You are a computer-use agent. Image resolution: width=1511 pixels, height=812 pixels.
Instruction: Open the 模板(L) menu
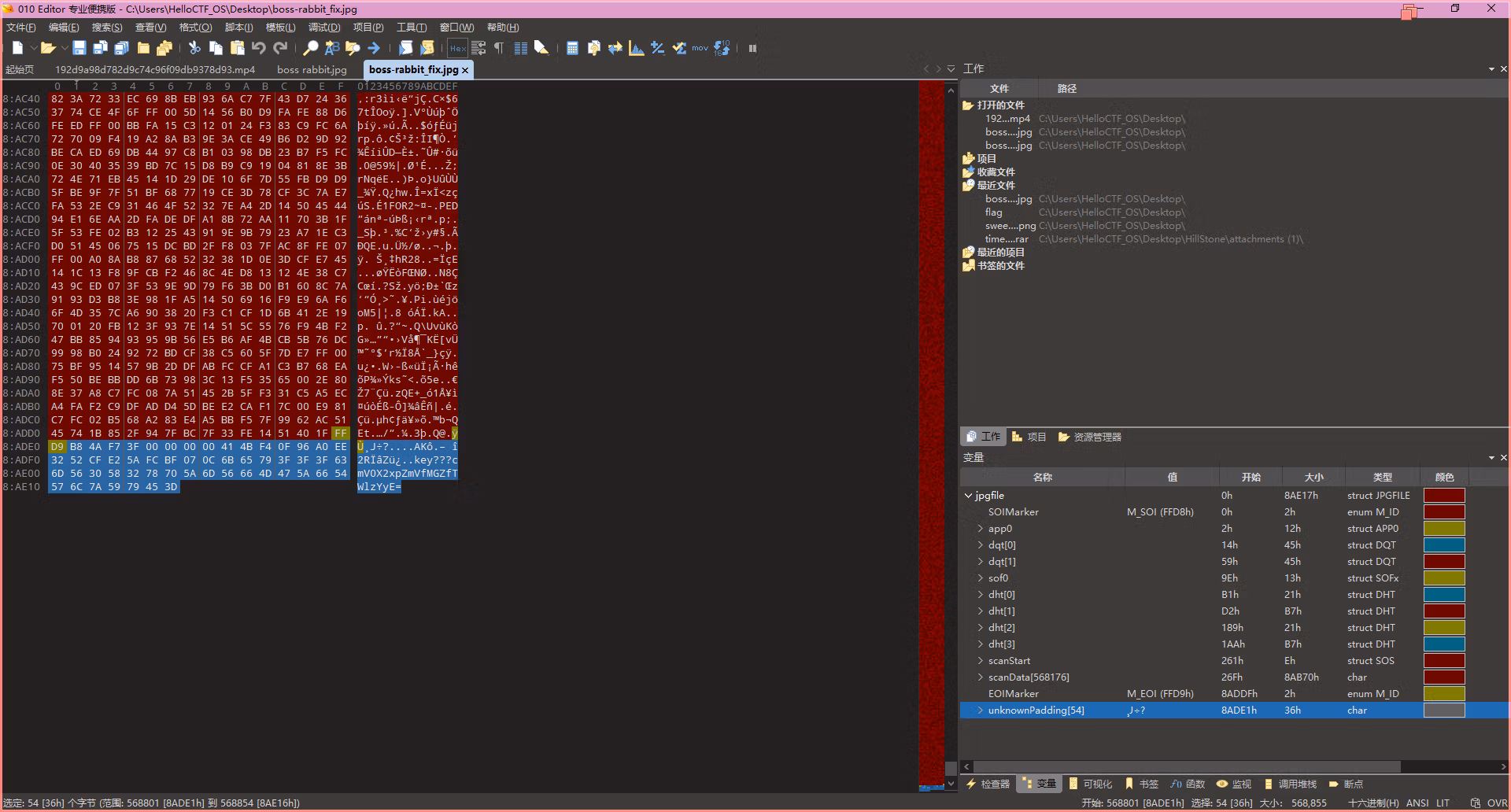tap(280, 28)
